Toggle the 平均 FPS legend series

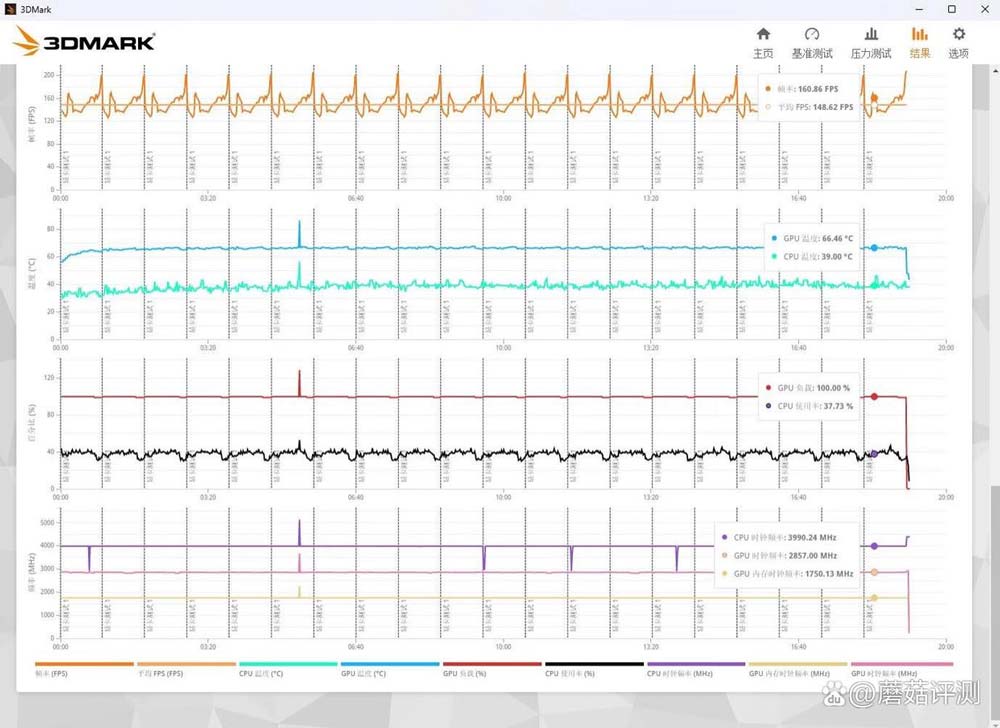point(186,669)
